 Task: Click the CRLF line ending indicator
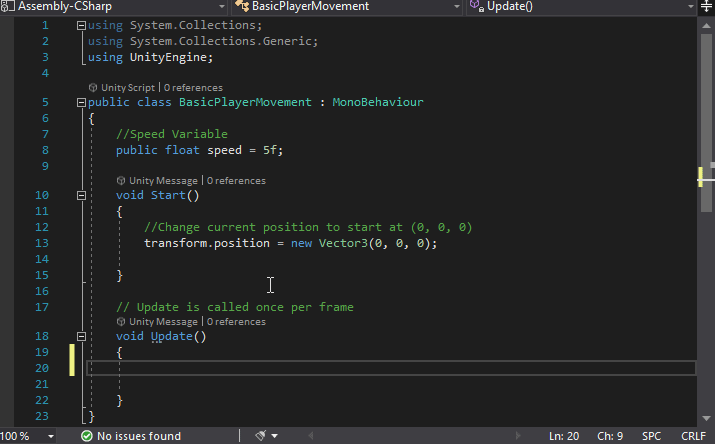[x=694, y=436]
